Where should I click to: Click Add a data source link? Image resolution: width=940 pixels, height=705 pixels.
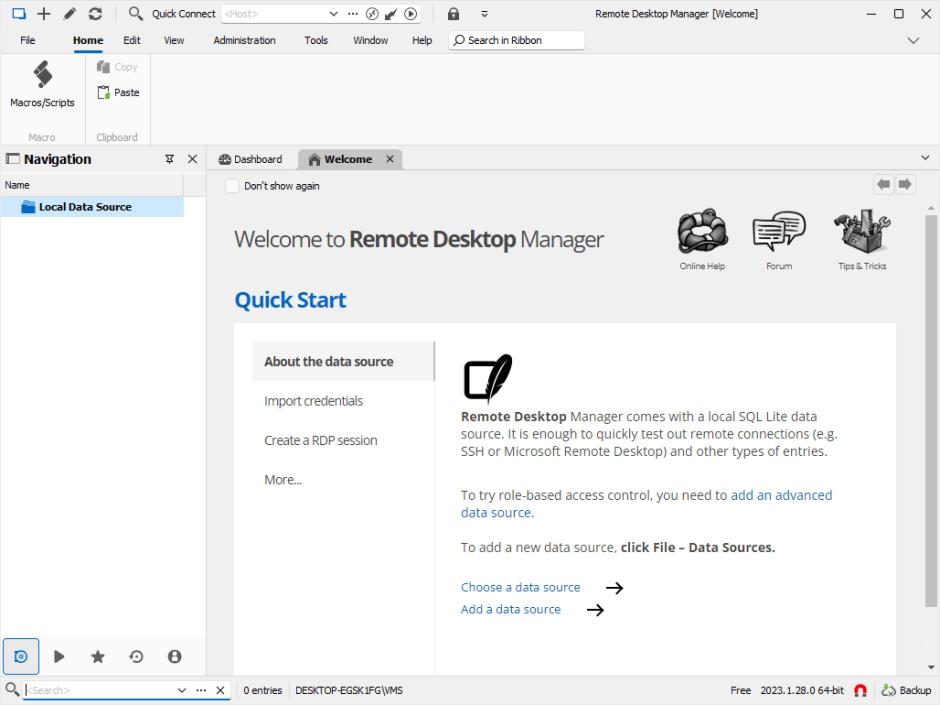point(511,610)
